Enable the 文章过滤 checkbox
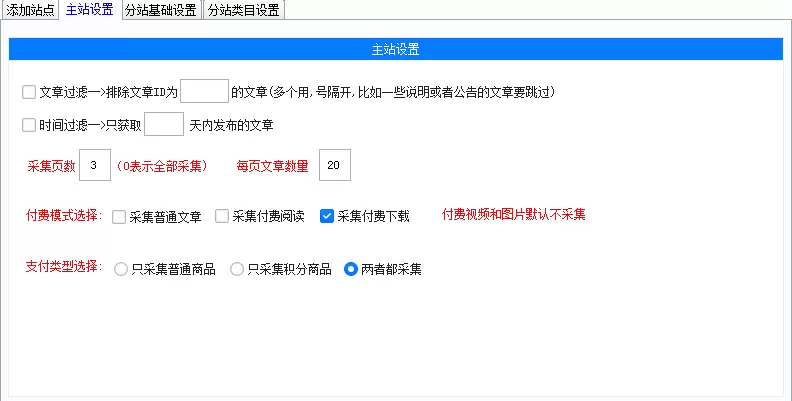The width and height of the screenshot is (792, 401). tap(29, 92)
